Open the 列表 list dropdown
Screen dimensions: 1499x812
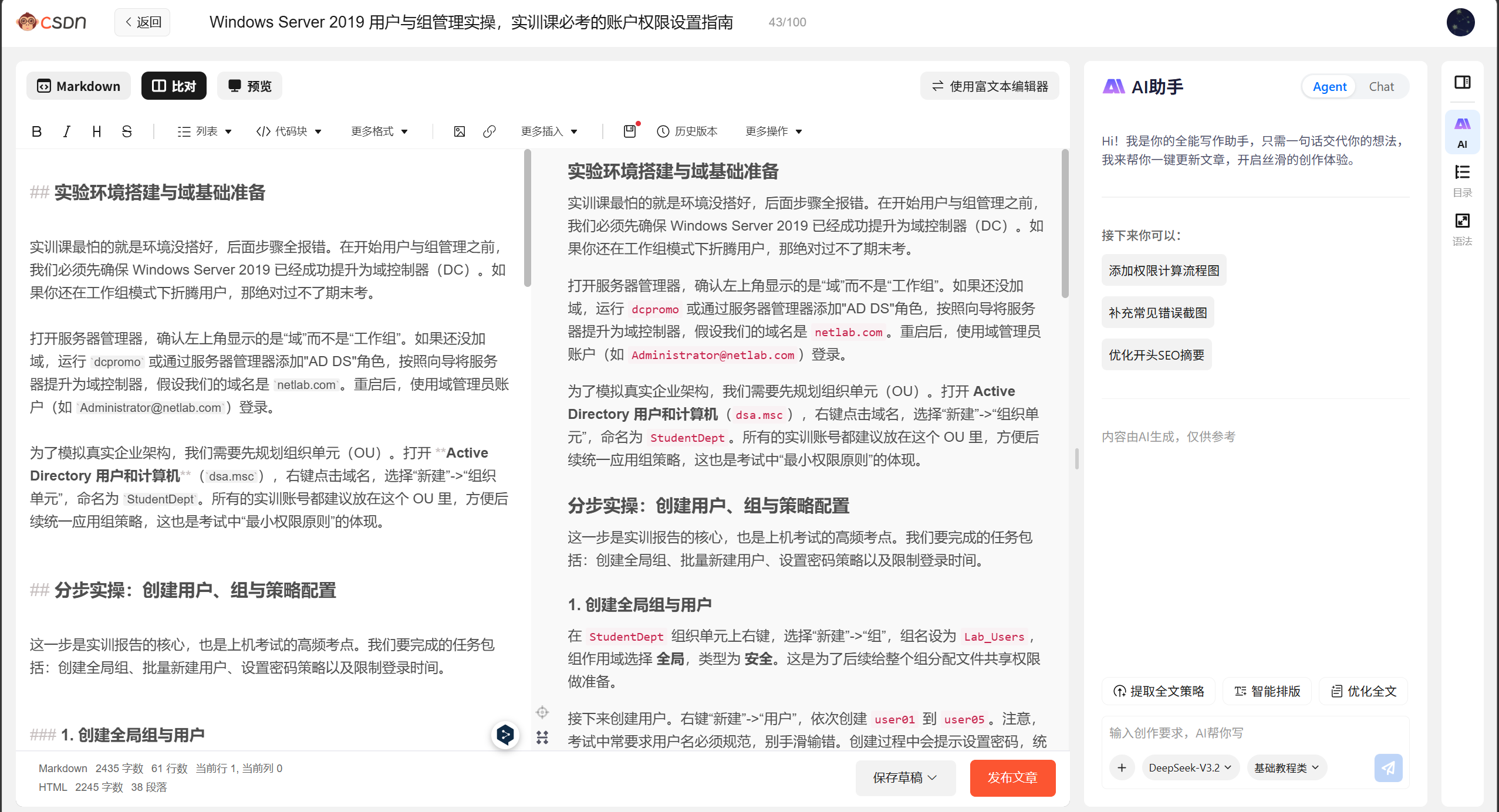tap(204, 131)
